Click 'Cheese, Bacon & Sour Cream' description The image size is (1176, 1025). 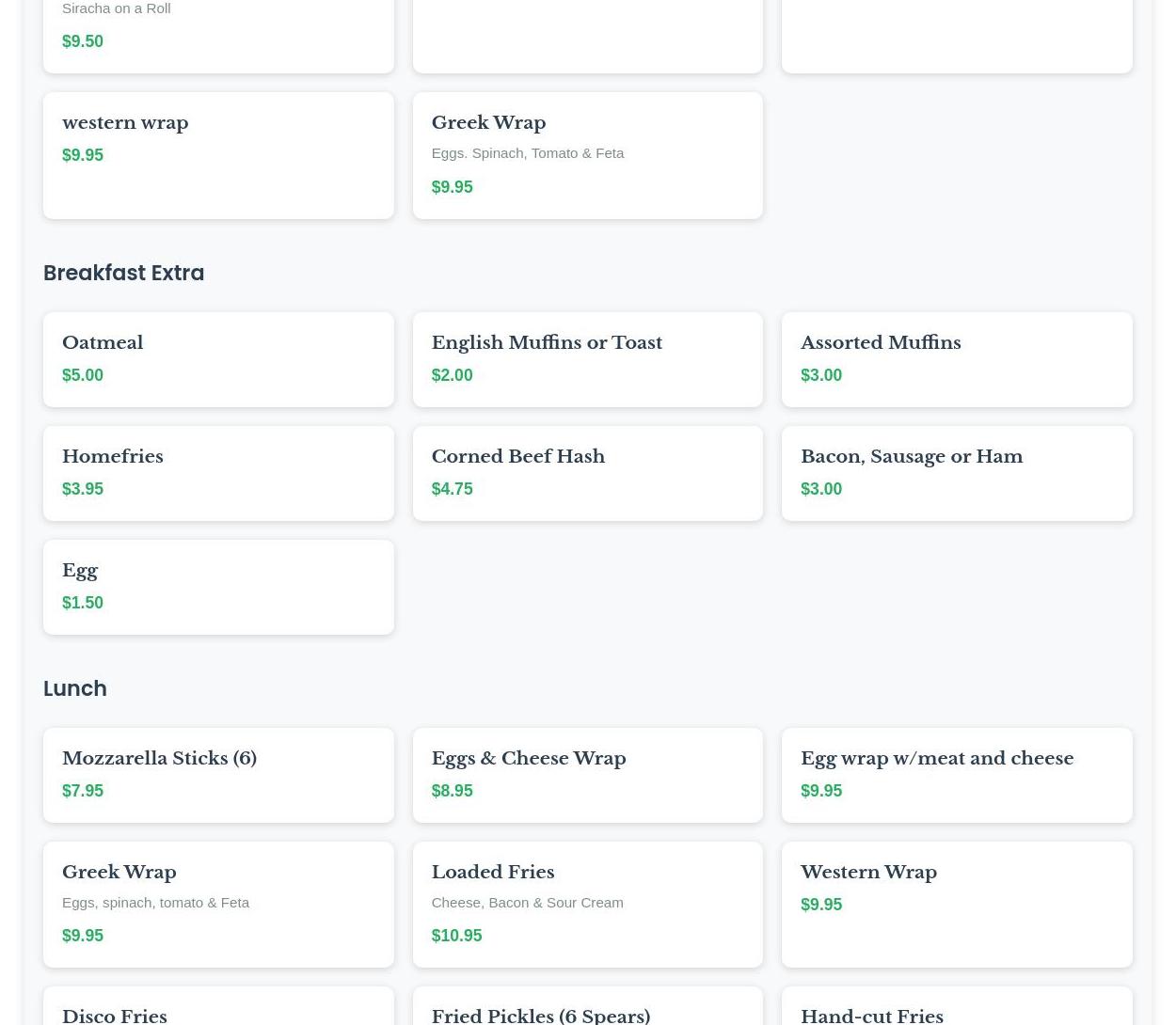[527, 903]
